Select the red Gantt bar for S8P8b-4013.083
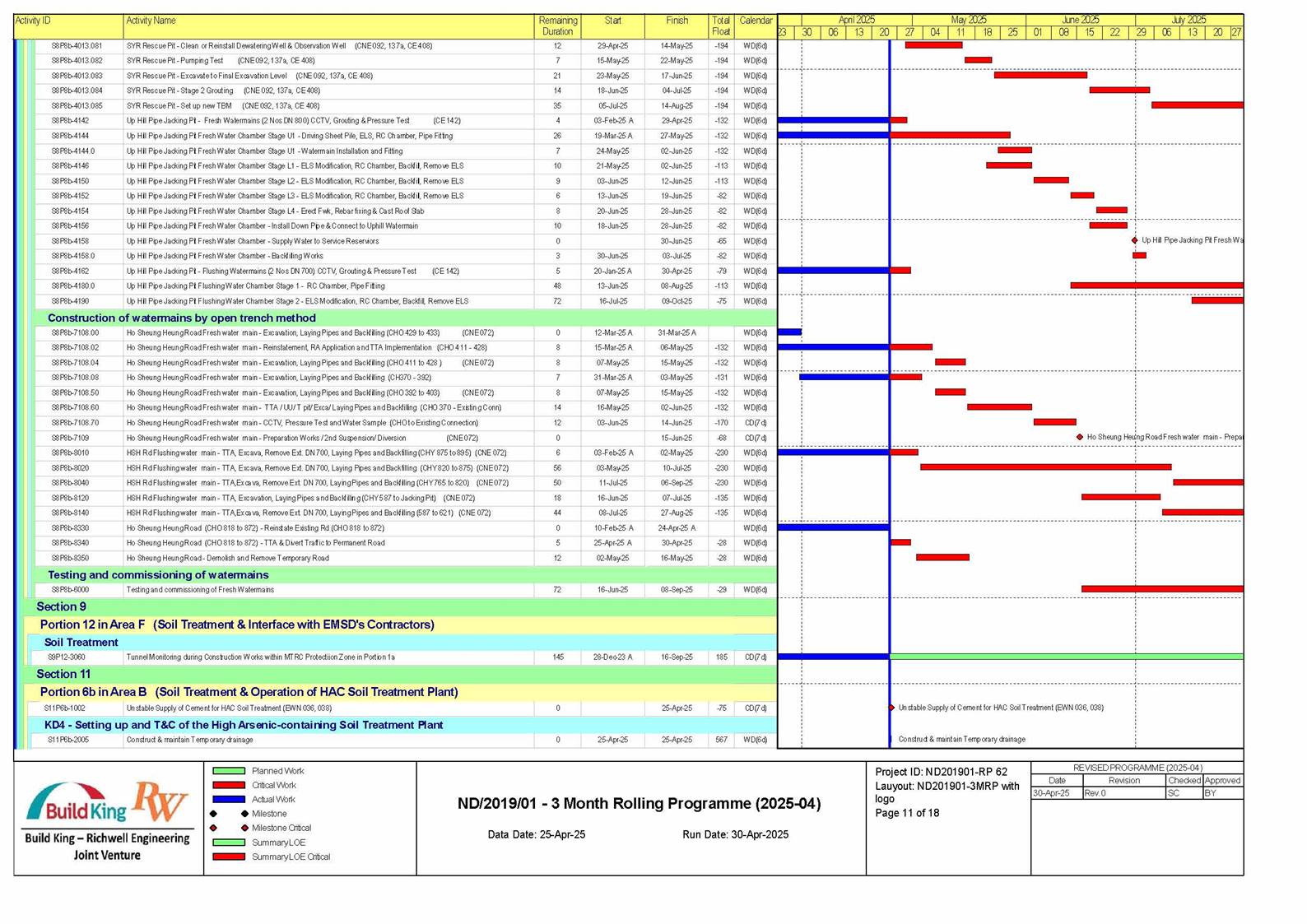 click(1040, 75)
